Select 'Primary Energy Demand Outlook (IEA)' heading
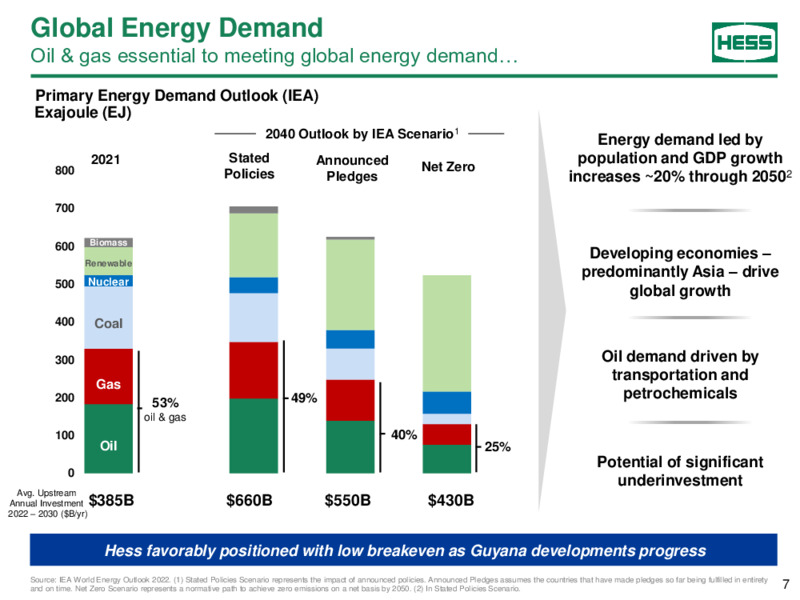Viewport: 800px width, 600px height. click(x=177, y=95)
